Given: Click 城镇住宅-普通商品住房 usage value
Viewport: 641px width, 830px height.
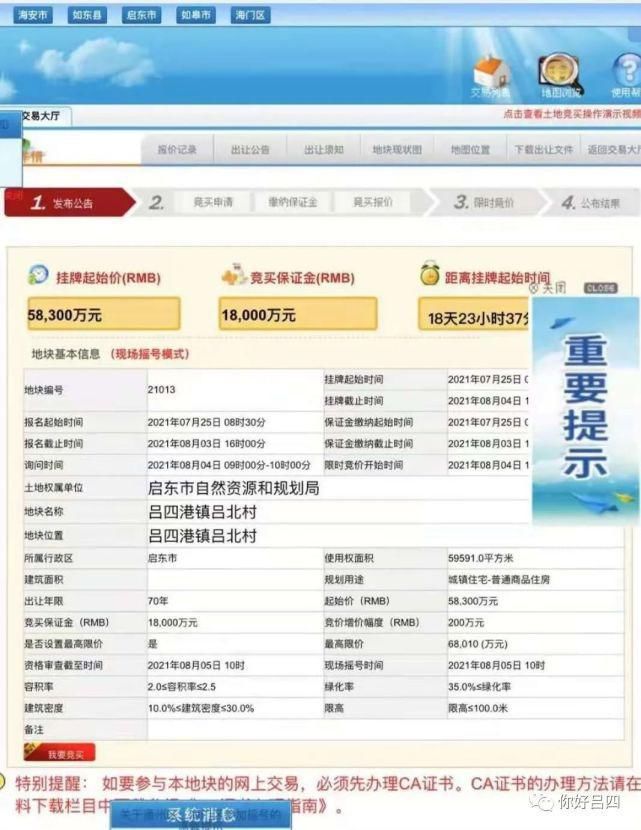Looking at the screenshot, I should (x=499, y=580).
